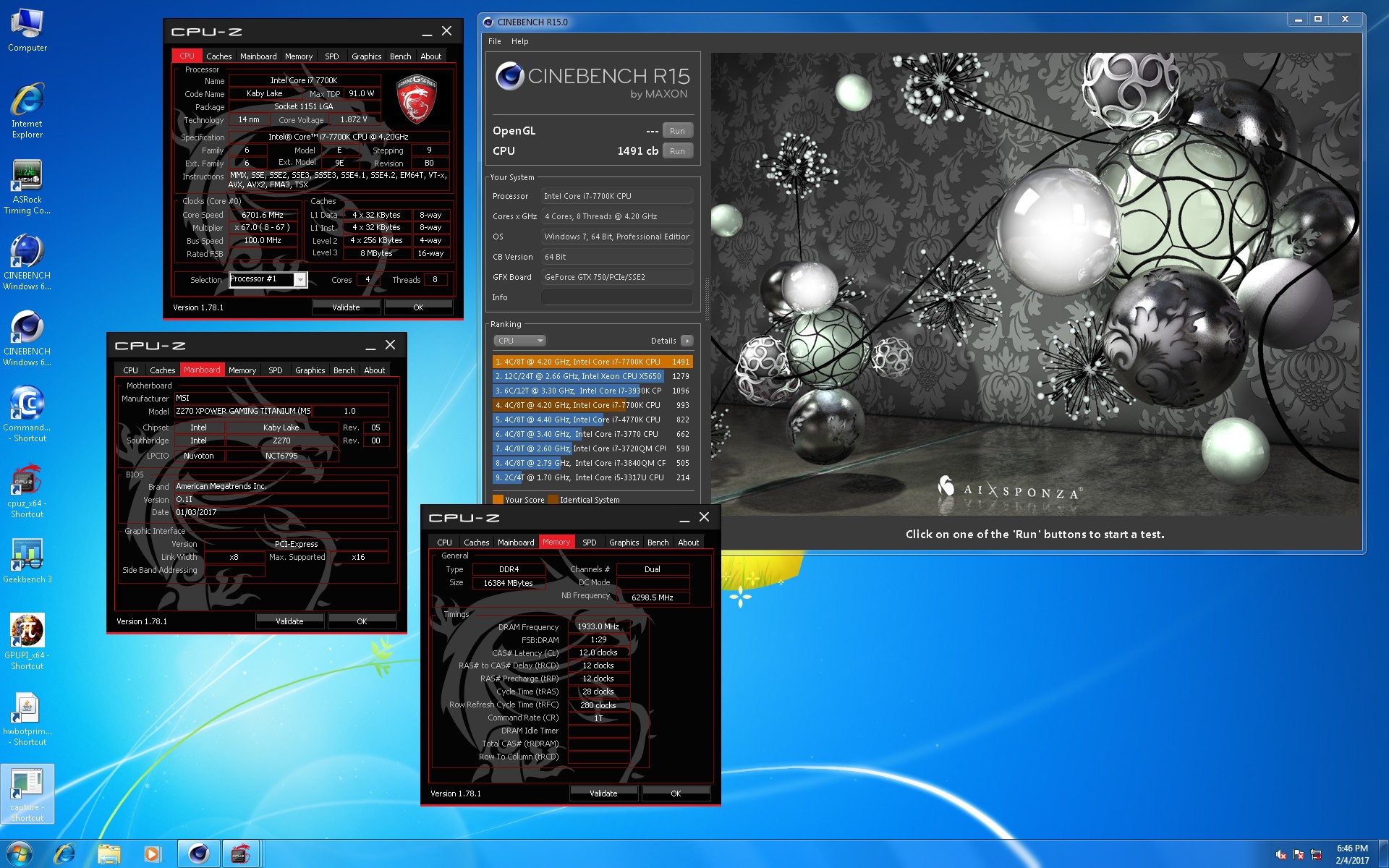Select ranking entry Core i7-3930K
This screenshot has width=1389, height=868.
point(592,391)
